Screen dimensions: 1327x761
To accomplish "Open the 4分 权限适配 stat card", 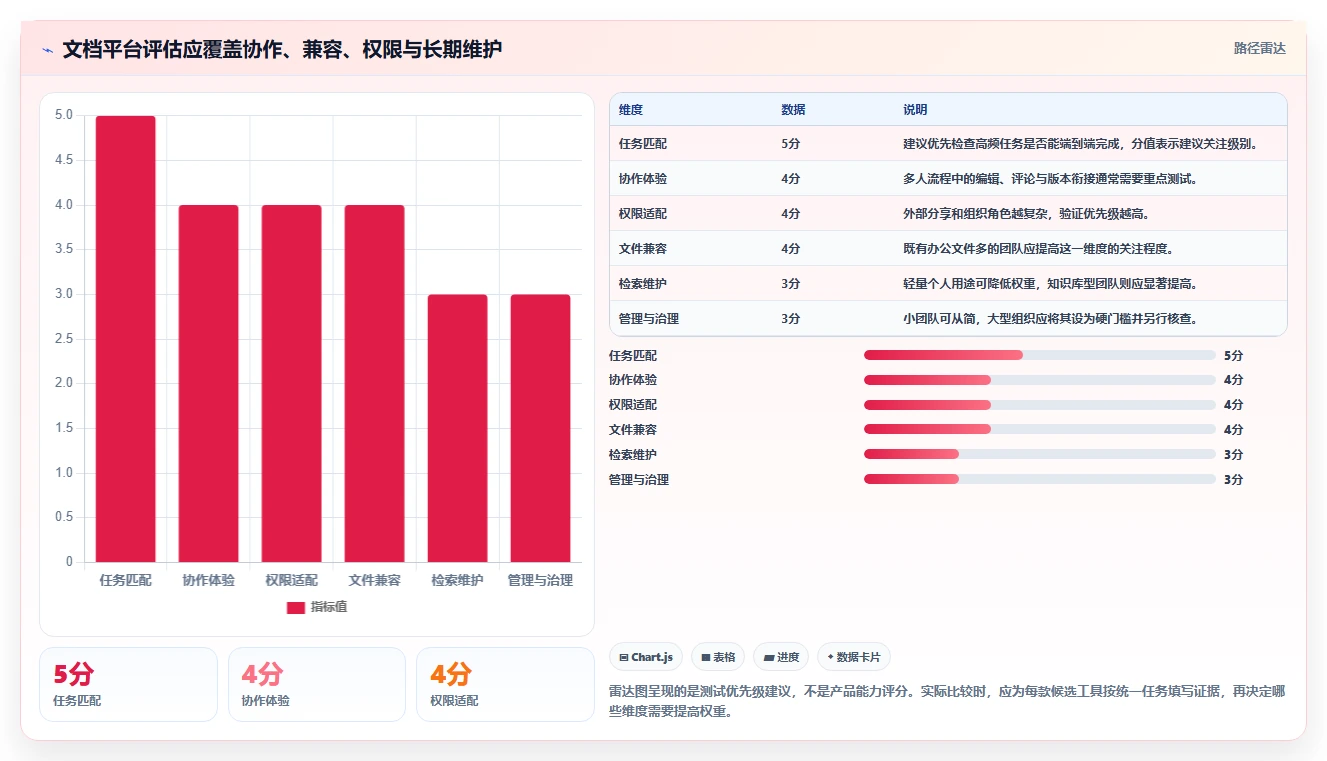I will pos(505,684).
